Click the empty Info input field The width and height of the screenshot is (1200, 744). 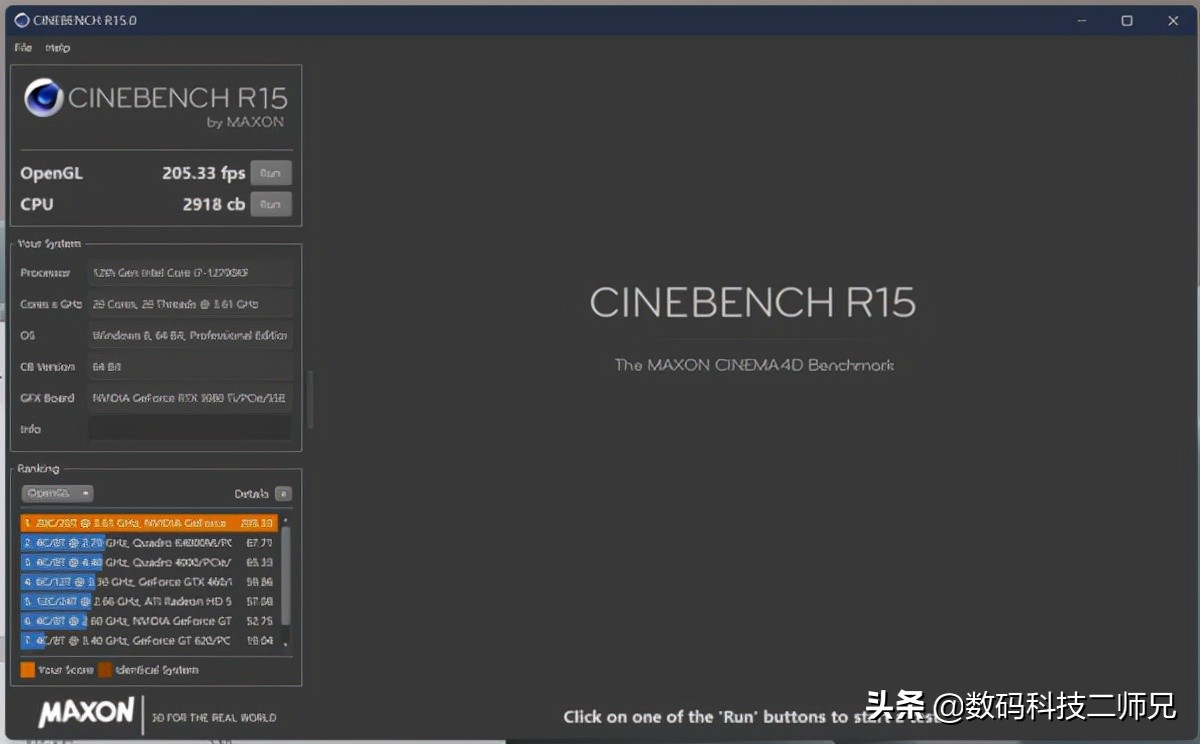pos(190,429)
